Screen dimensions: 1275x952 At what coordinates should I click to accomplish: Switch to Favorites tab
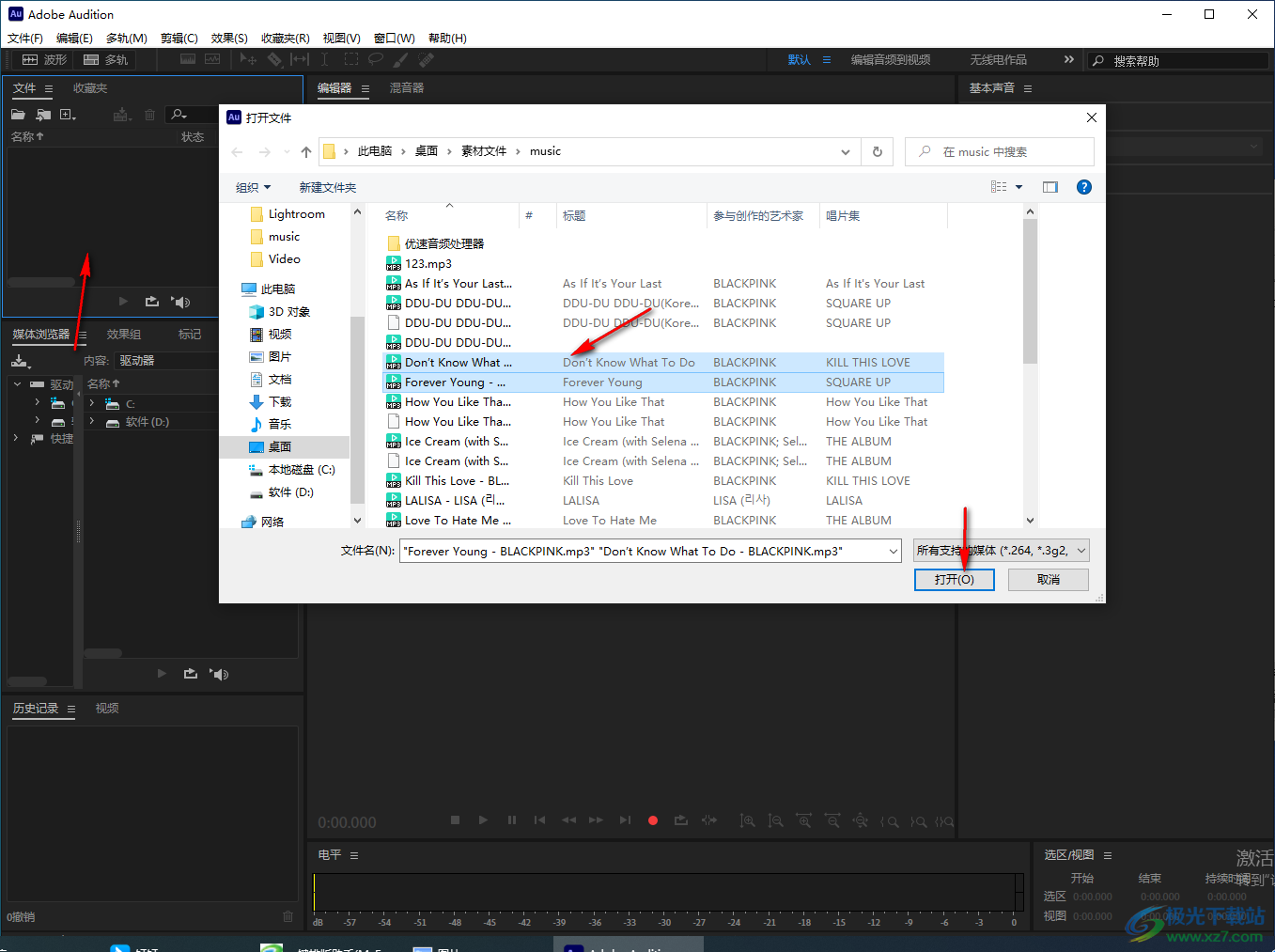[x=90, y=88]
